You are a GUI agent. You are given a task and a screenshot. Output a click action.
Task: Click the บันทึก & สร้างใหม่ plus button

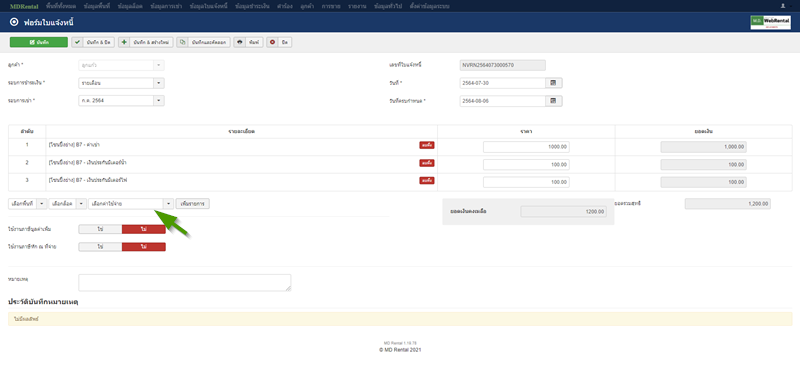(x=146, y=42)
